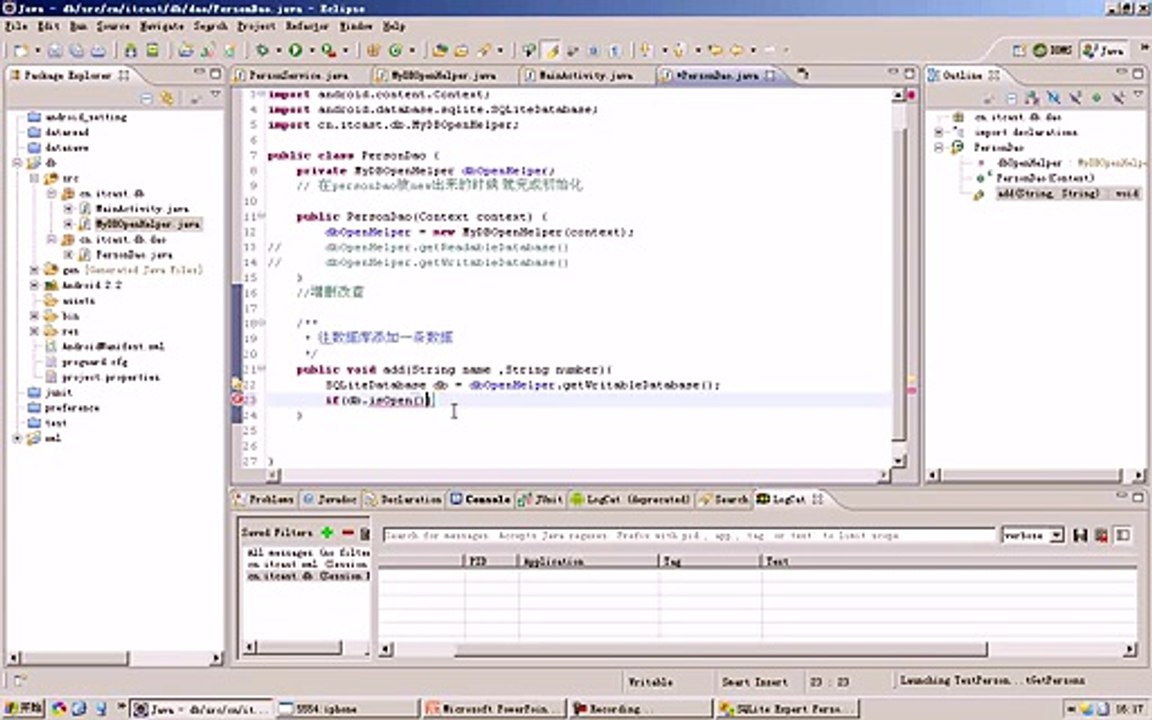Click Collapse All in Package Explorer
Viewport: 1152px width, 720px height.
click(x=146, y=98)
